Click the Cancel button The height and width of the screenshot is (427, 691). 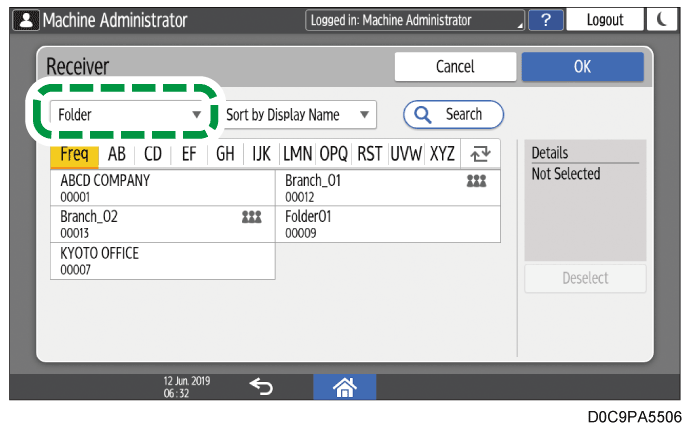[454, 67]
